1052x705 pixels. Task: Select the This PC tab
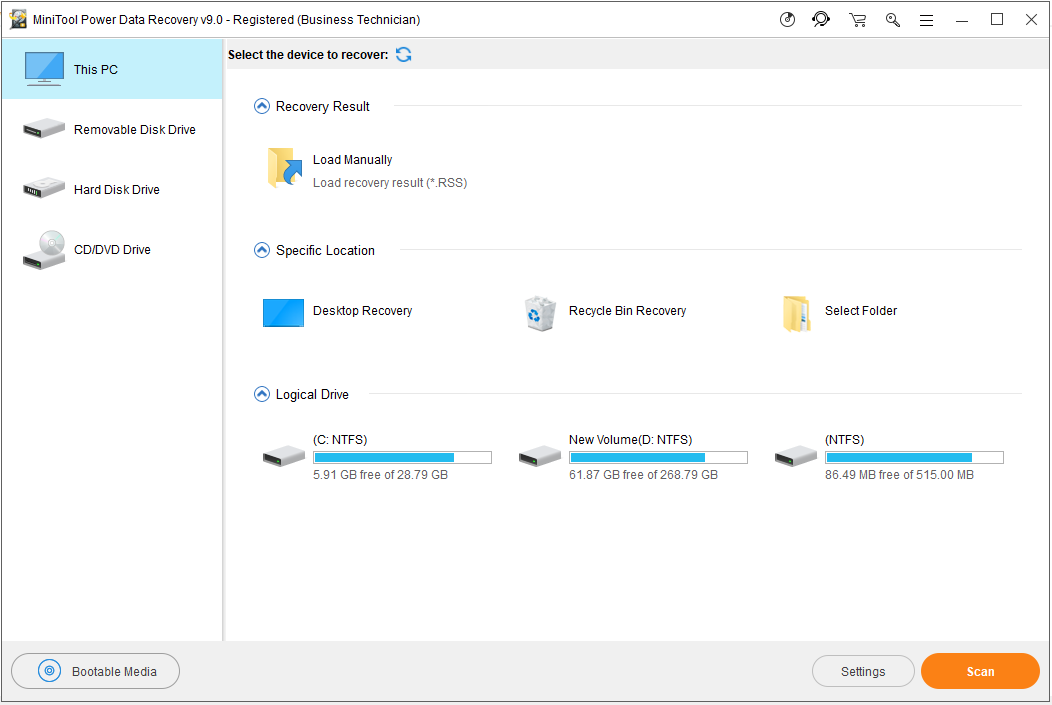pos(112,69)
